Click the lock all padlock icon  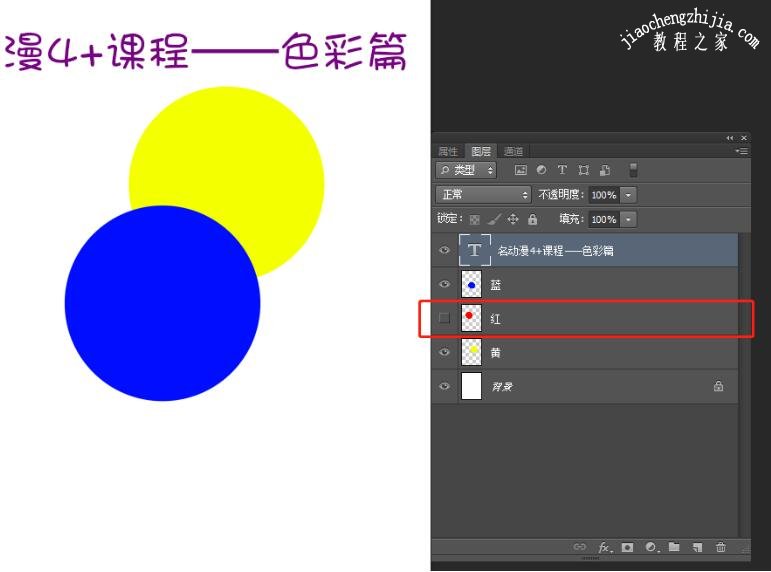point(532,219)
